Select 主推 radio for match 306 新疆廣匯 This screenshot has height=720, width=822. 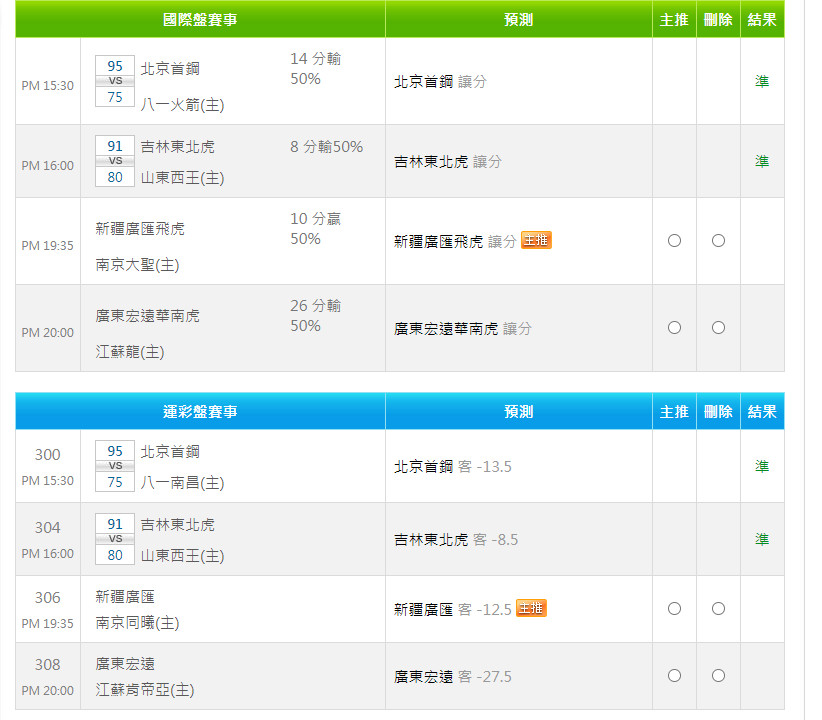(674, 609)
